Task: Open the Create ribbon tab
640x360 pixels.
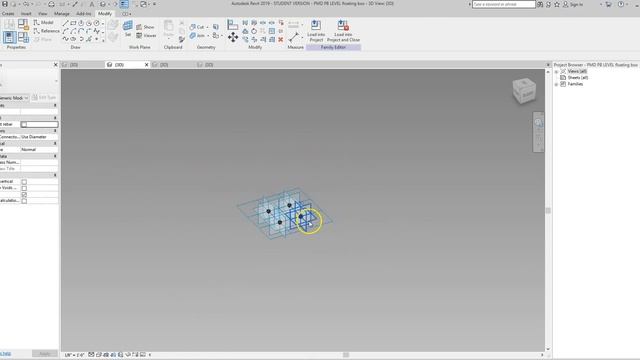Action: [8, 13]
